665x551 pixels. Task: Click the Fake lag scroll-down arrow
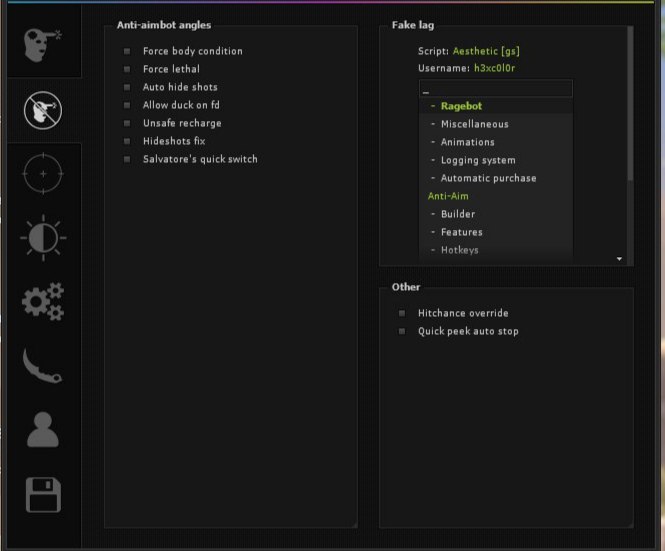point(619,259)
